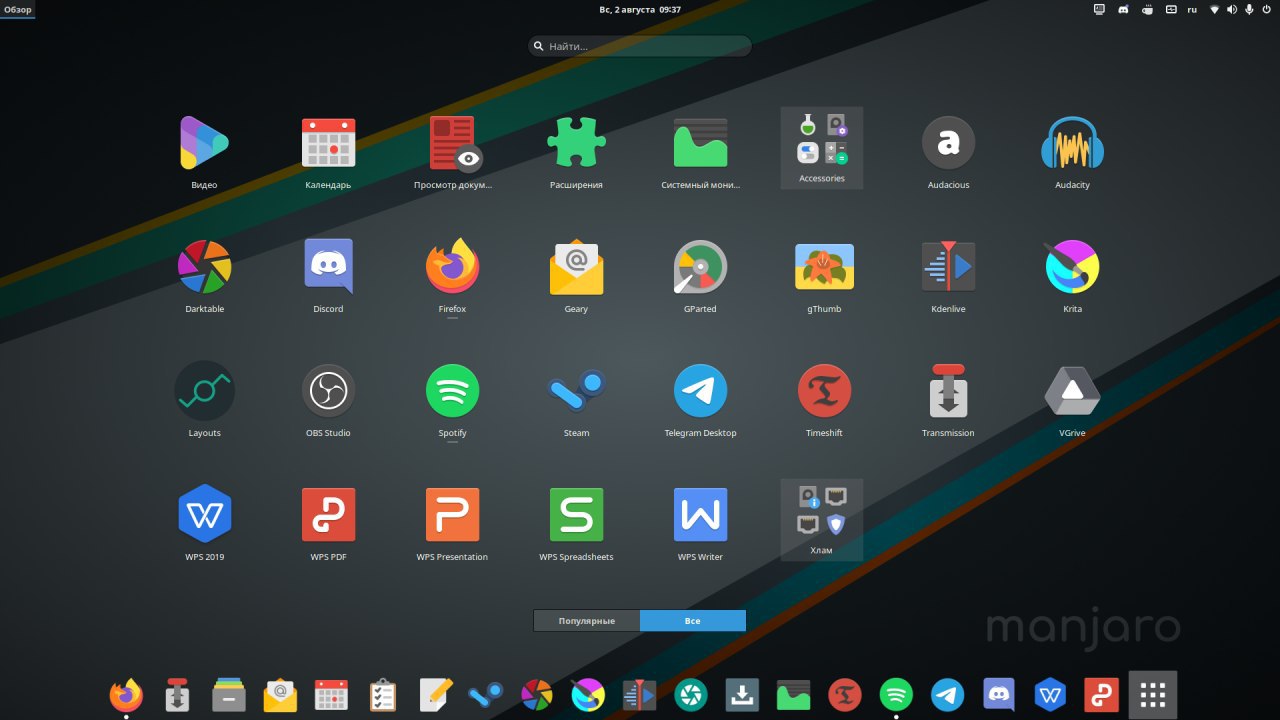The width and height of the screenshot is (1280, 720).
Task: Click the volume speaker icon
Action: [1232, 9]
